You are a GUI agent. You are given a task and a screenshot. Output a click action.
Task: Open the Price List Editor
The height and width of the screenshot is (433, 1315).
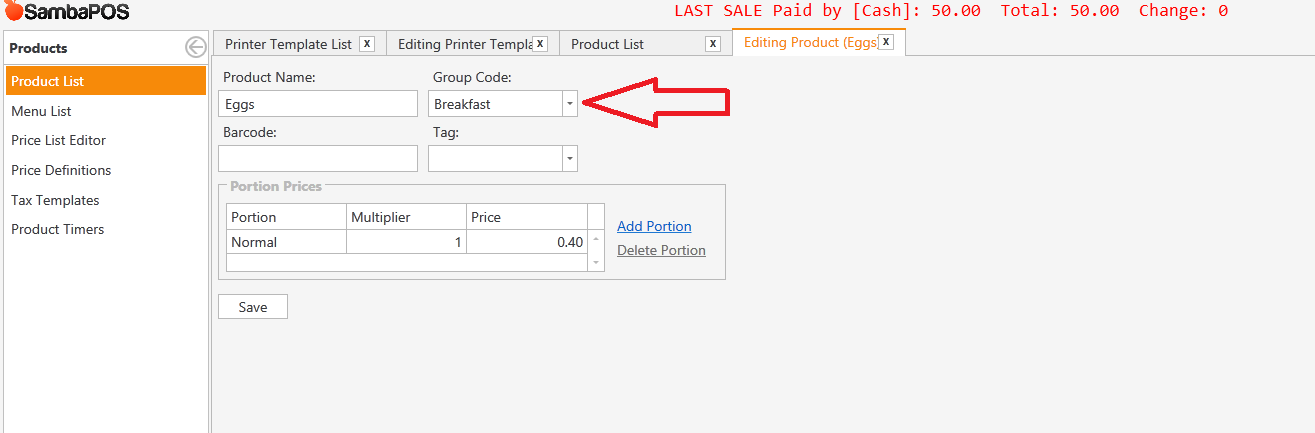tap(58, 140)
